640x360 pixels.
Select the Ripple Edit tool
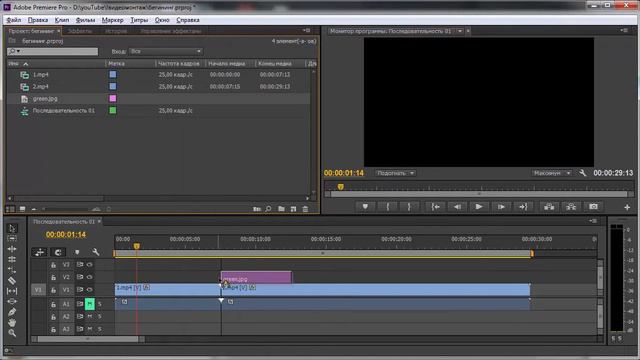click(x=12, y=249)
